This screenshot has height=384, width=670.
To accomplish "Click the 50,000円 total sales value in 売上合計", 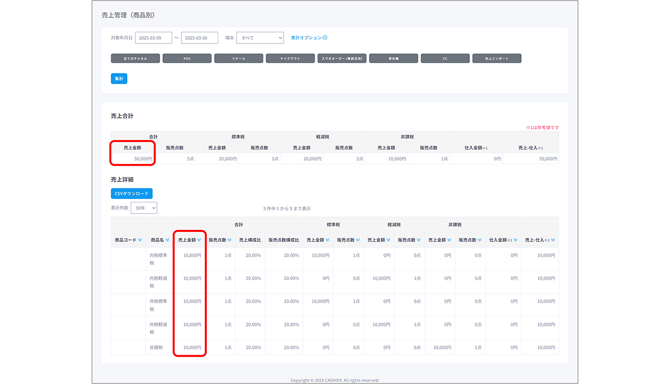I will pos(143,159).
